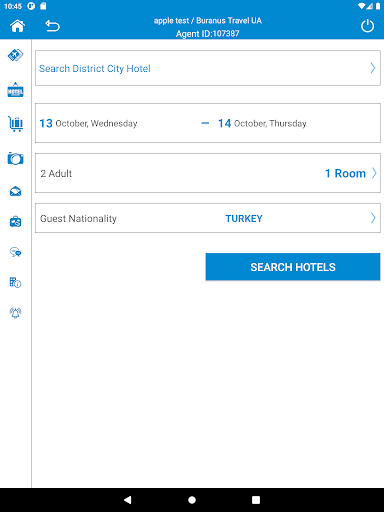Open the 1 Room selection chevron
This screenshot has width=384, height=512.
tap(374, 173)
